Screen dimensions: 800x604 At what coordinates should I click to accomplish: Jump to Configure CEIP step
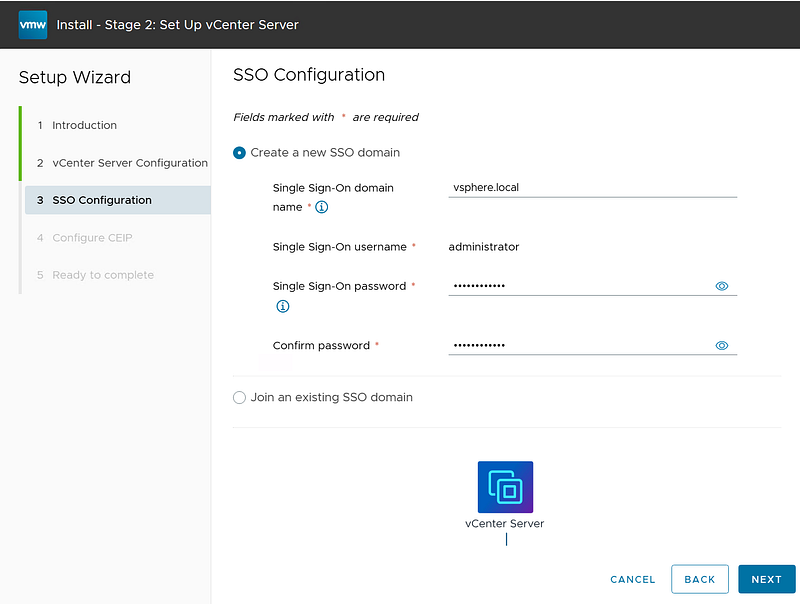click(x=92, y=238)
